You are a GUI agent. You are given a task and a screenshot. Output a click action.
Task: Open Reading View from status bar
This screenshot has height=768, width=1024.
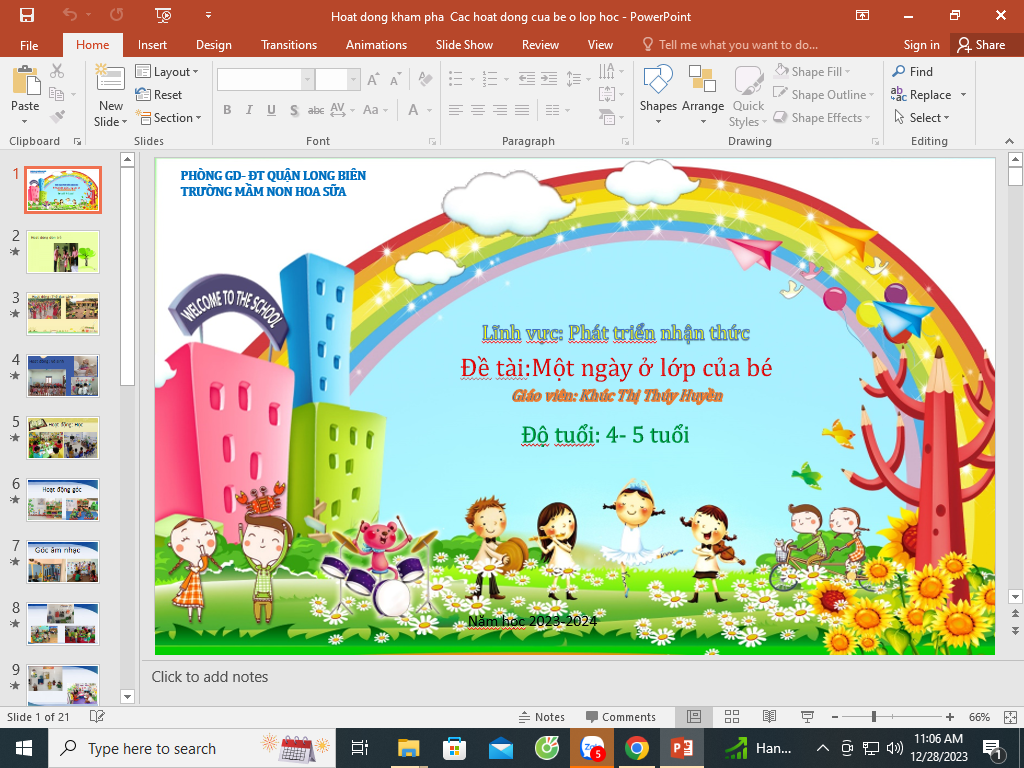[769, 717]
